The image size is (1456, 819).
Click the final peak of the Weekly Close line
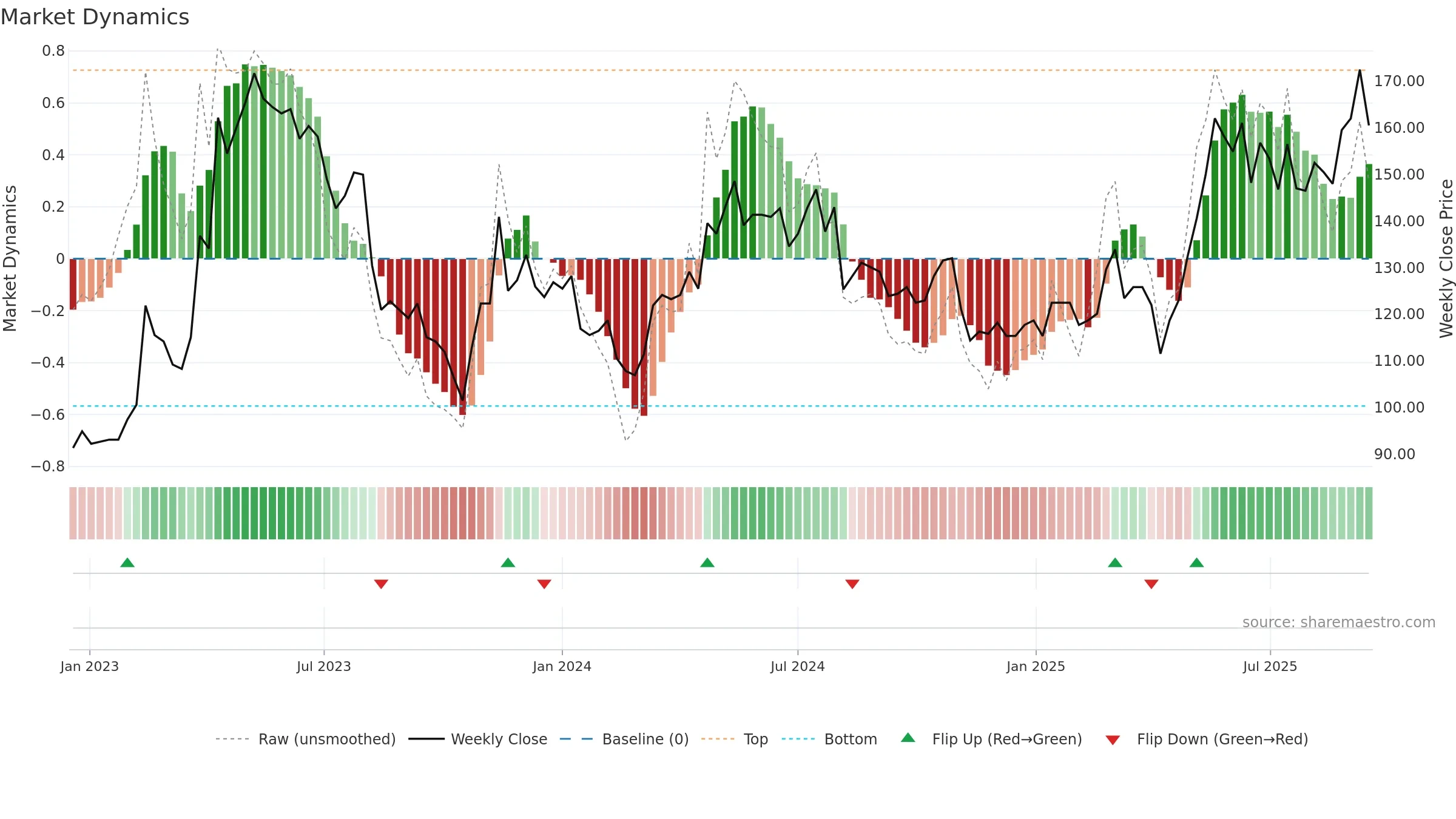(1360, 70)
